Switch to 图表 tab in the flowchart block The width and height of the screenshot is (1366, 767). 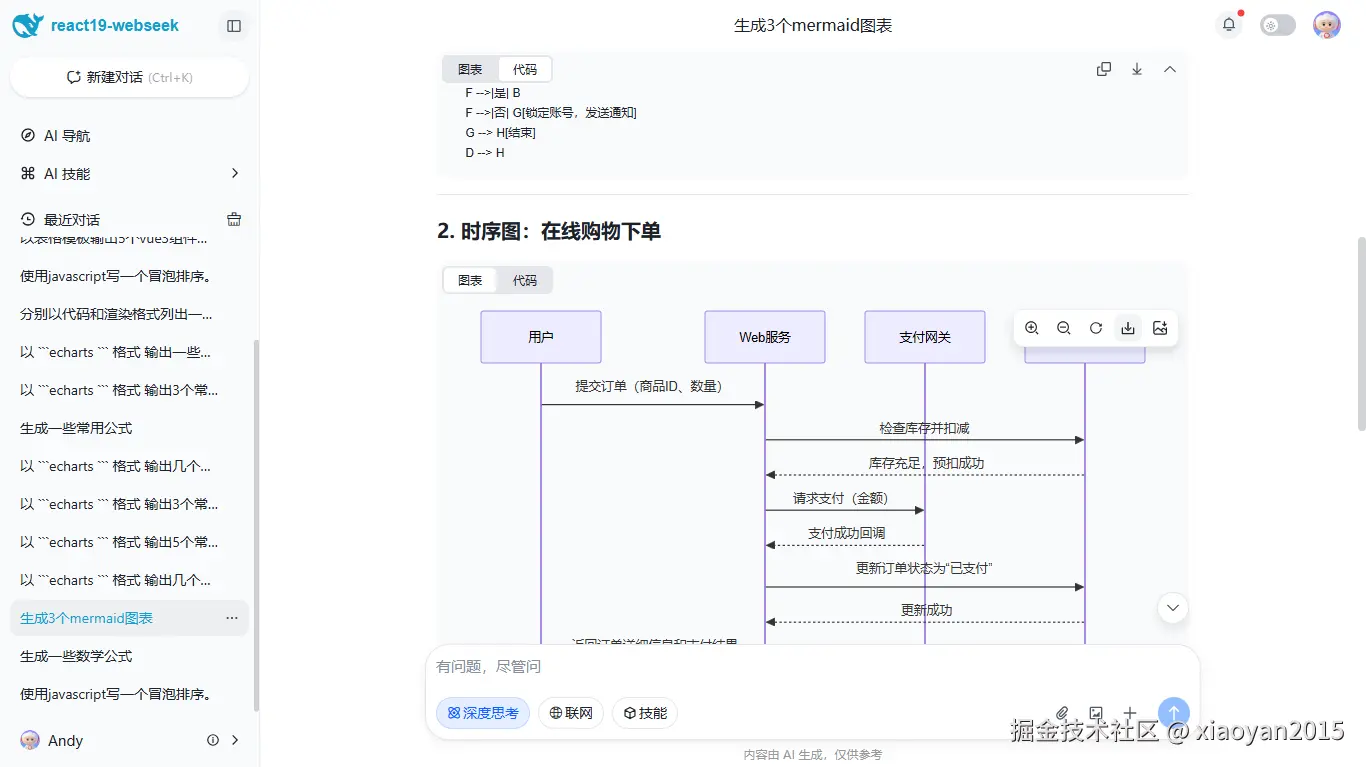(470, 69)
